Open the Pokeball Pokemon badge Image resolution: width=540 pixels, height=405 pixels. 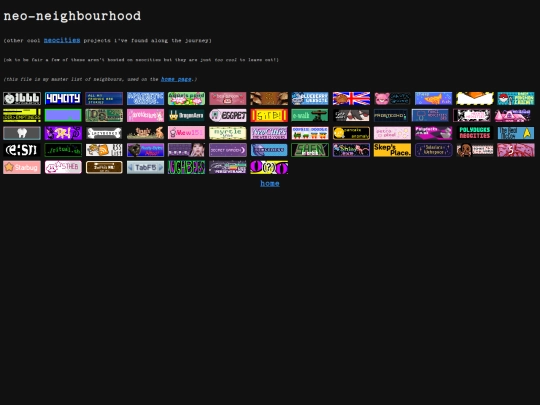(516, 98)
